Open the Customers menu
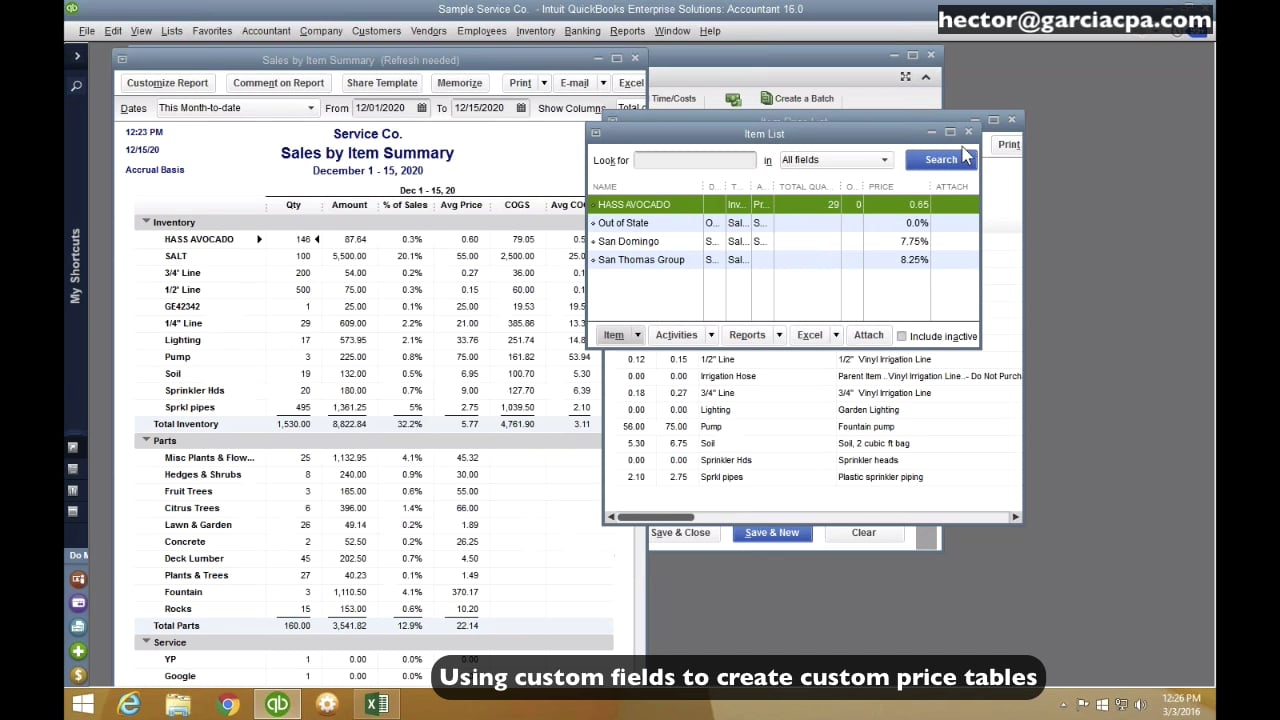 [x=376, y=31]
